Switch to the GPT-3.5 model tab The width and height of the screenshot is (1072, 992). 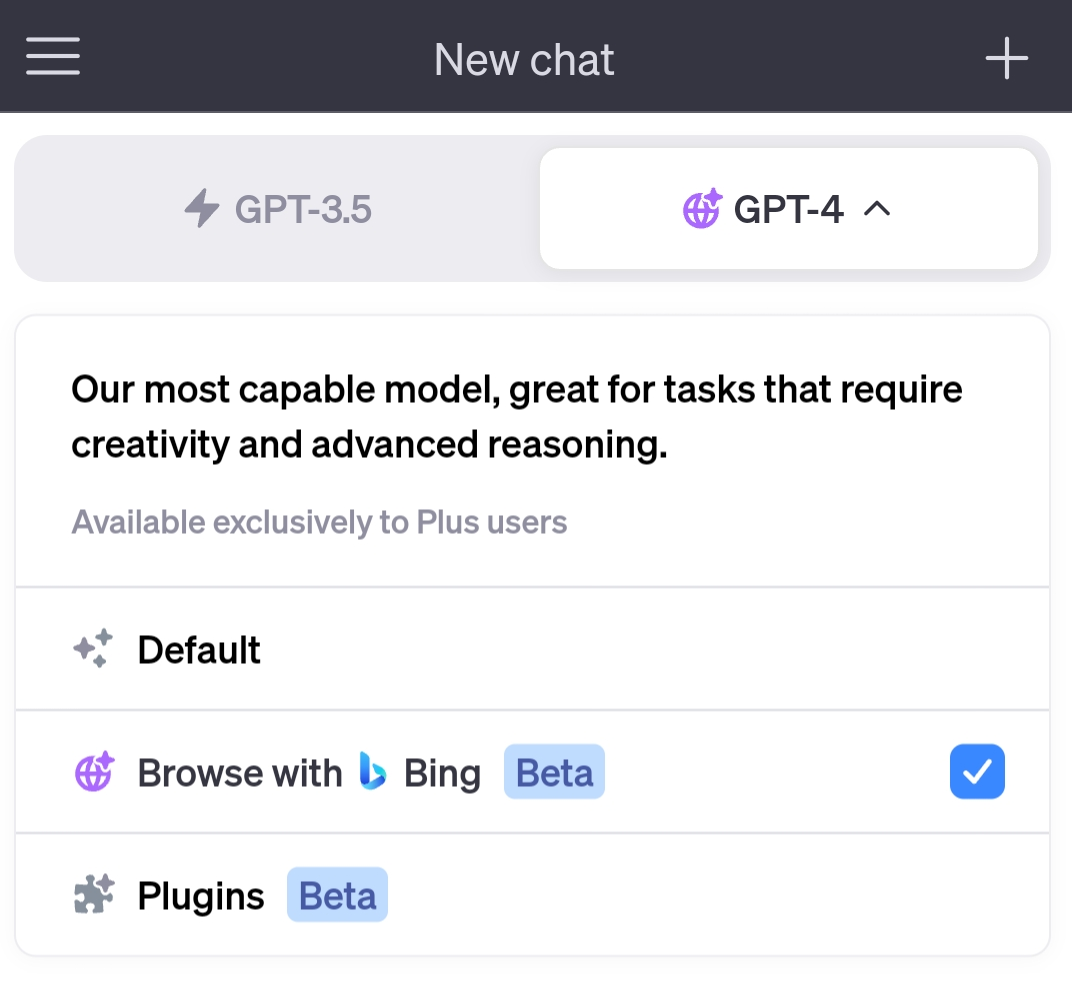pos(278,209)
